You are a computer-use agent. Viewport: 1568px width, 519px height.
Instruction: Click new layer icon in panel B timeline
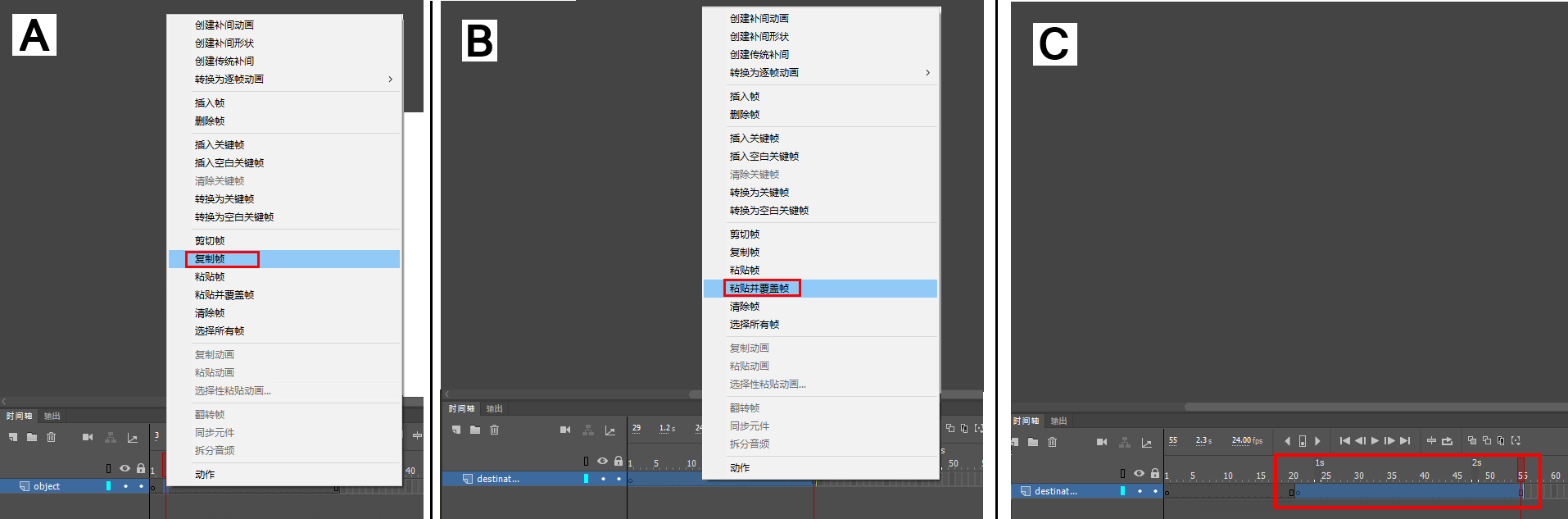click(456, 430)
